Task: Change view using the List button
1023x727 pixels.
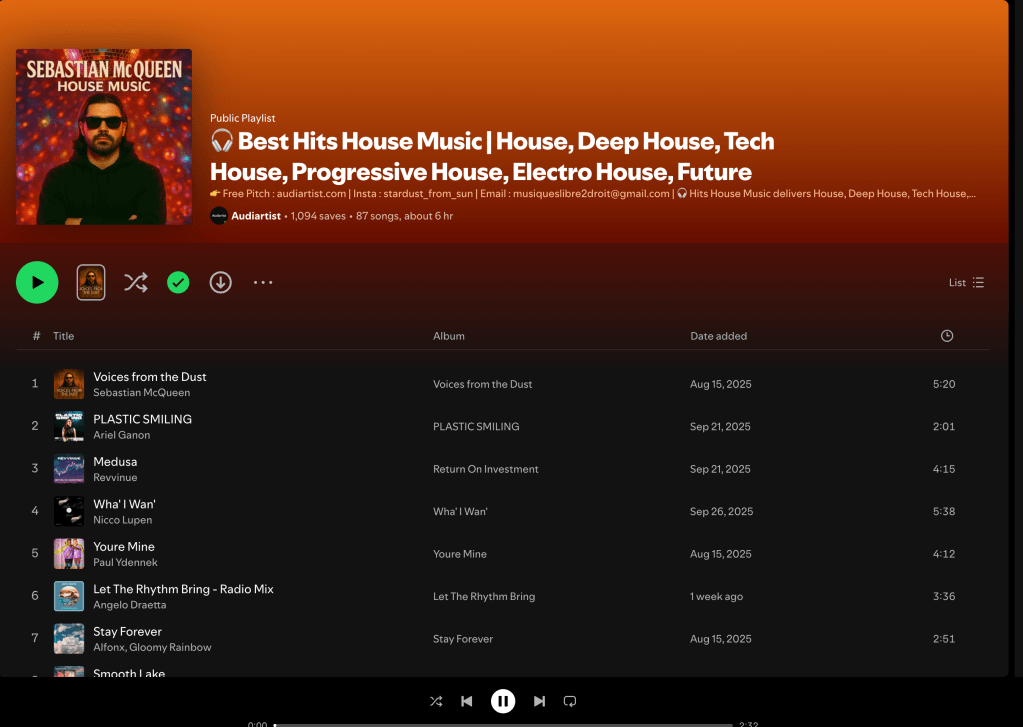Action: (966, 283)
